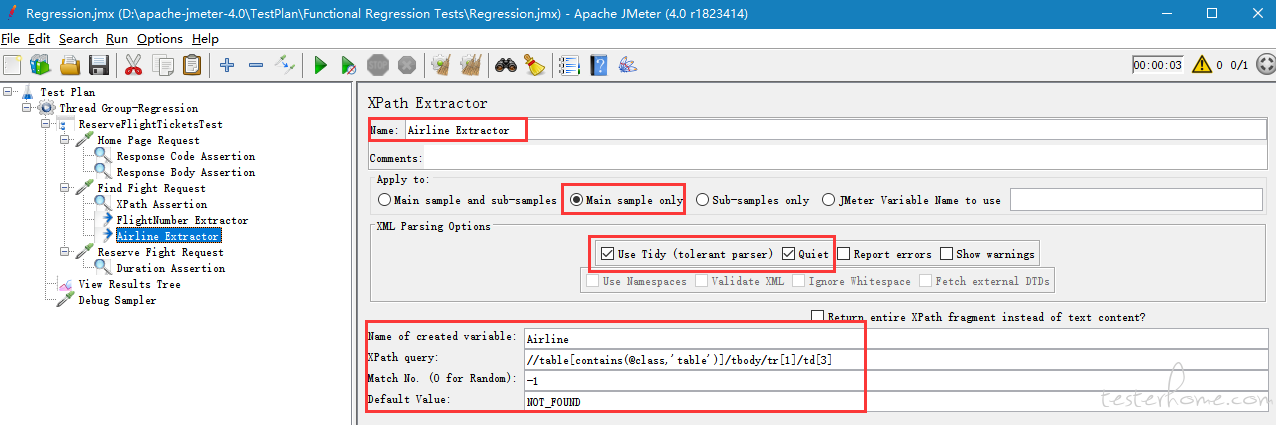The height and width of the screenshot is (425, 1276).
Task: Select XPath Assertion tree item
Action: (161, 204)
